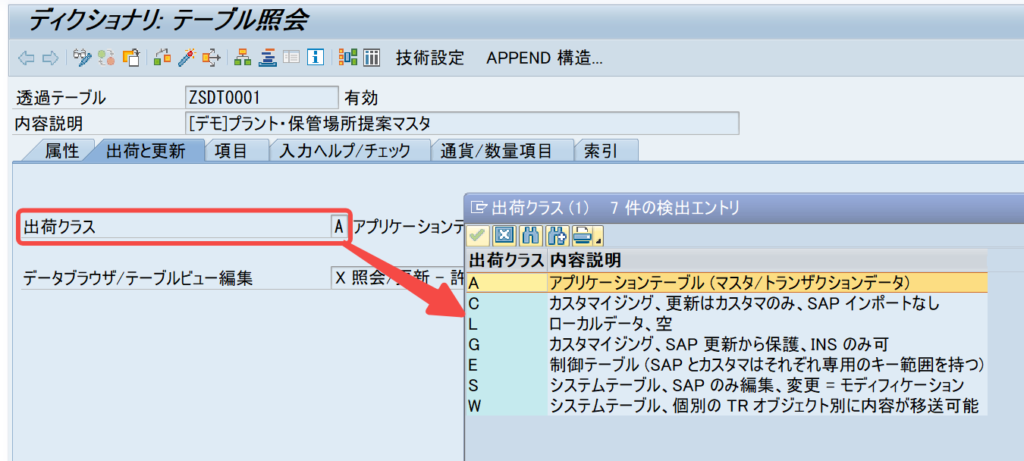Click 技術設定 button
Screen dimensions: 1024x461
pos(430,57)
